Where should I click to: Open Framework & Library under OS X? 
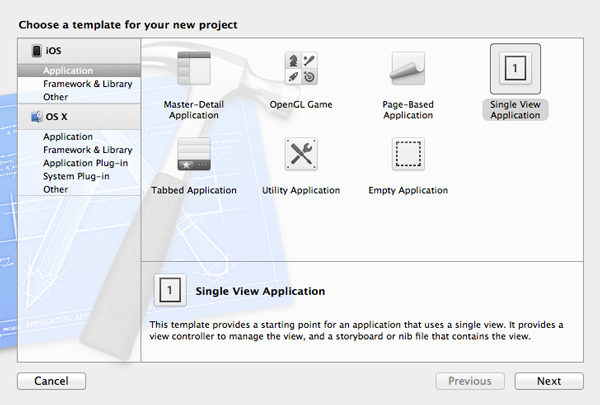point(87,150)
